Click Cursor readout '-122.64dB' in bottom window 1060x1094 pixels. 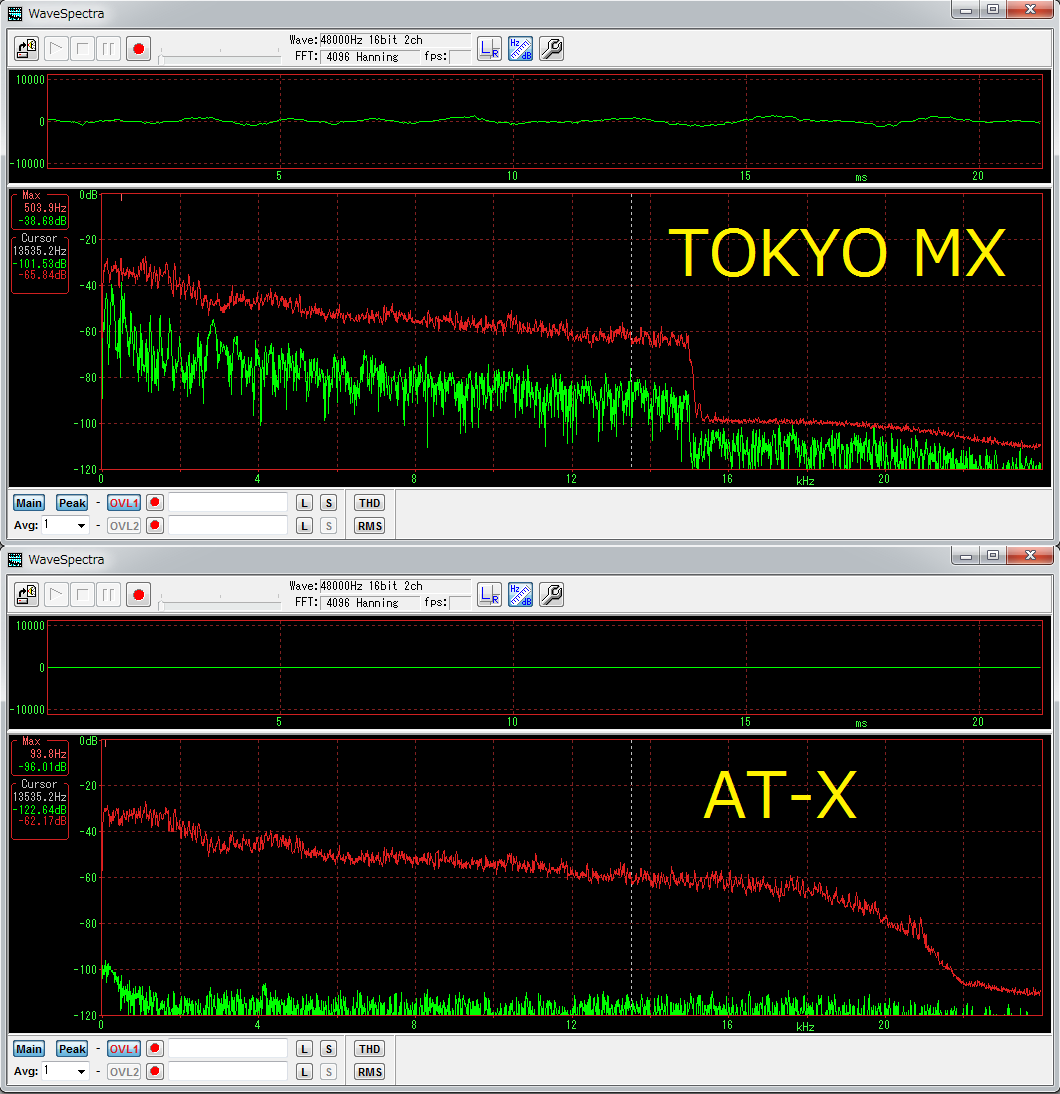coord(40,809)
